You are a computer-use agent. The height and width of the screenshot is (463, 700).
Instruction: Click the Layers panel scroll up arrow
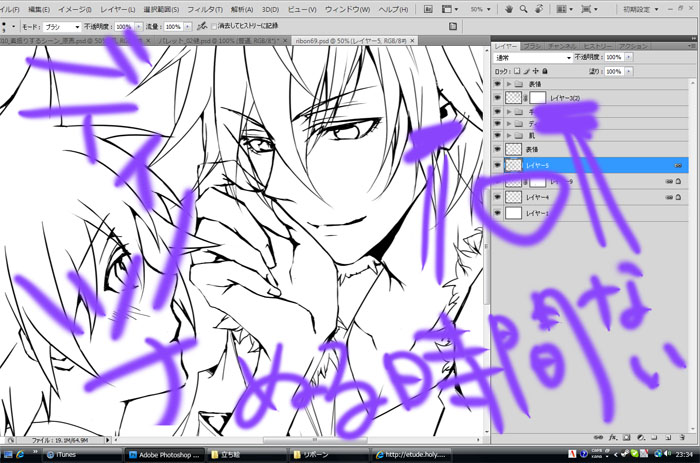pyautogui.click(x=692, y=83)
